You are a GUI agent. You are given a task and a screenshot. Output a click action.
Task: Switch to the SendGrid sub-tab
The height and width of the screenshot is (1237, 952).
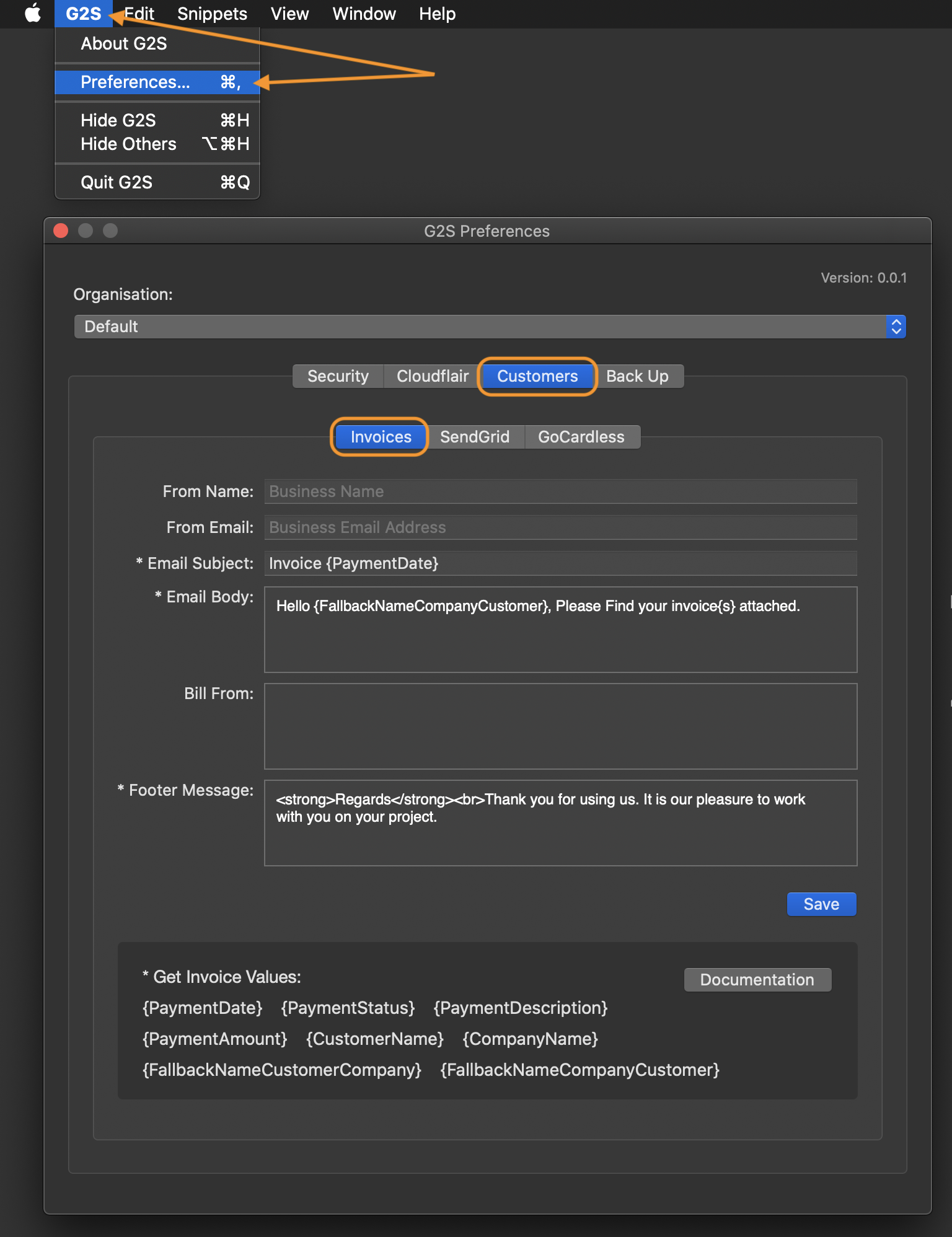click(475, 437)
